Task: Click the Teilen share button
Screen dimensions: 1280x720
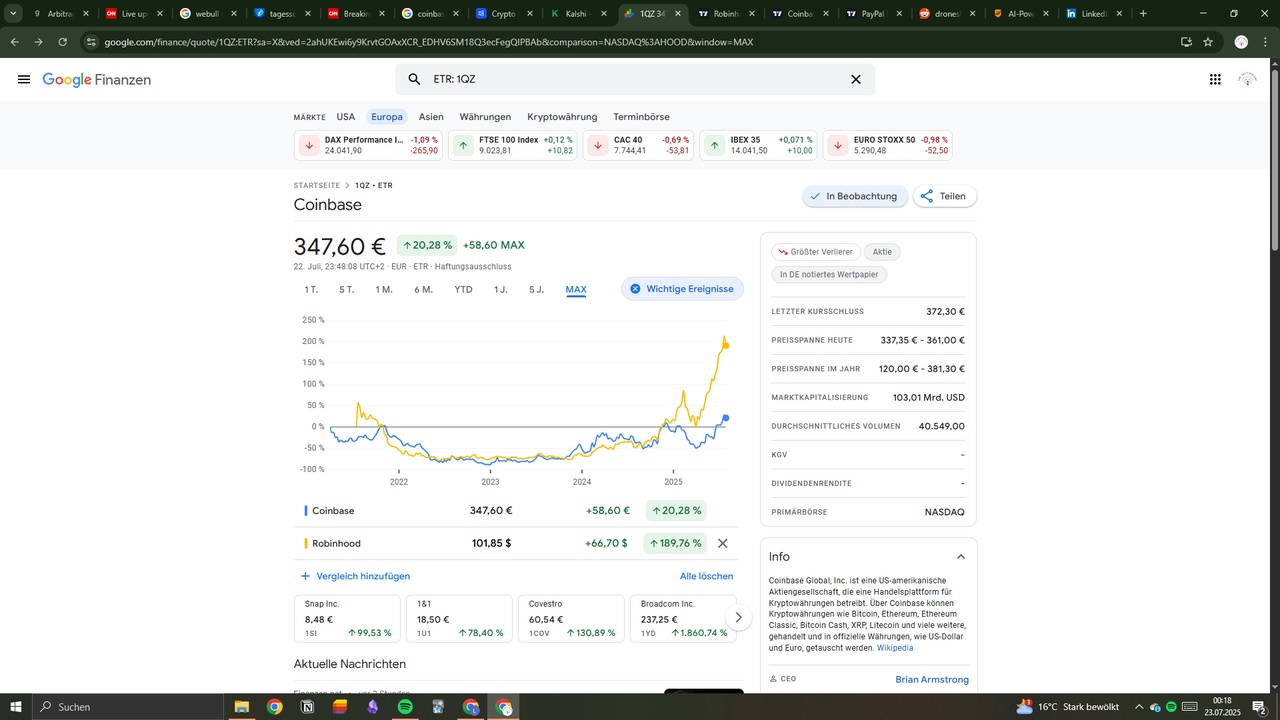Action: click(944, 196)
